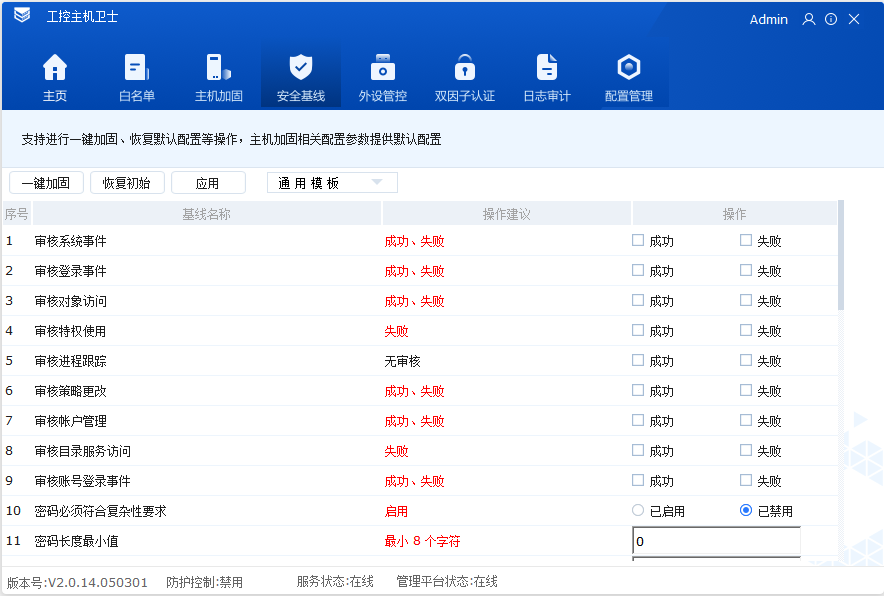Open the 日志审计 log audit module
Viewport: 884px width, 596px height.
(546, 75)
